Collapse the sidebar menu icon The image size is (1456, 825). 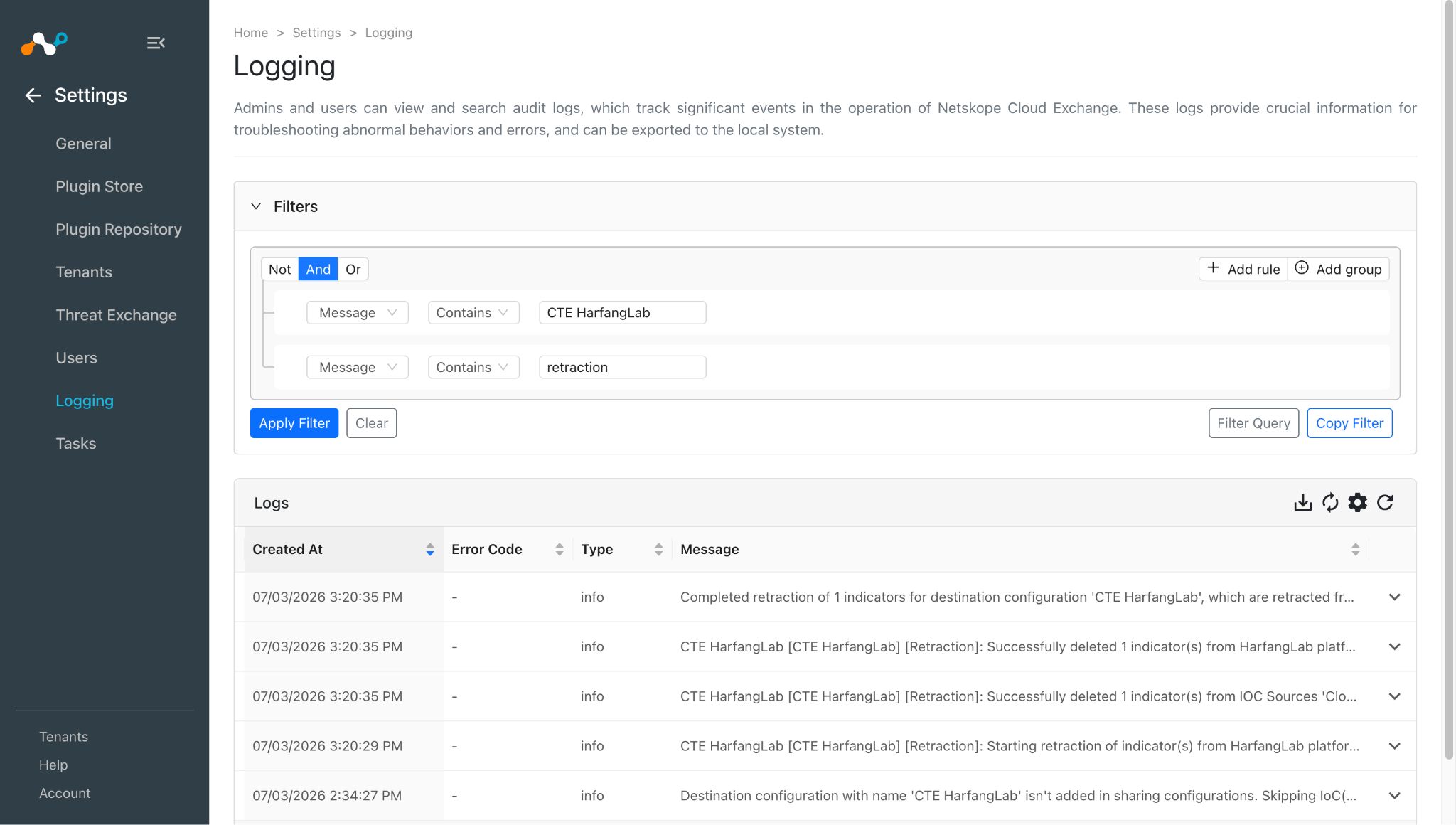point(156,43)
